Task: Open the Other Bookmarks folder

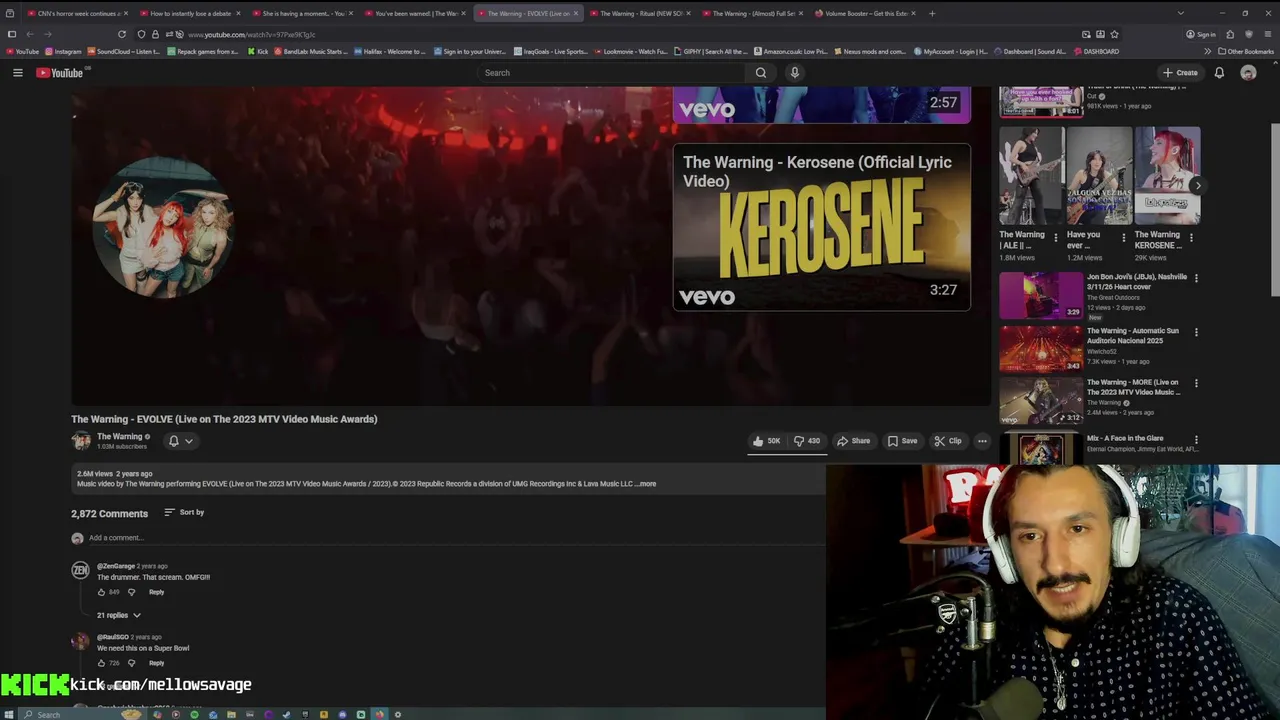Action: [1246, 51]
